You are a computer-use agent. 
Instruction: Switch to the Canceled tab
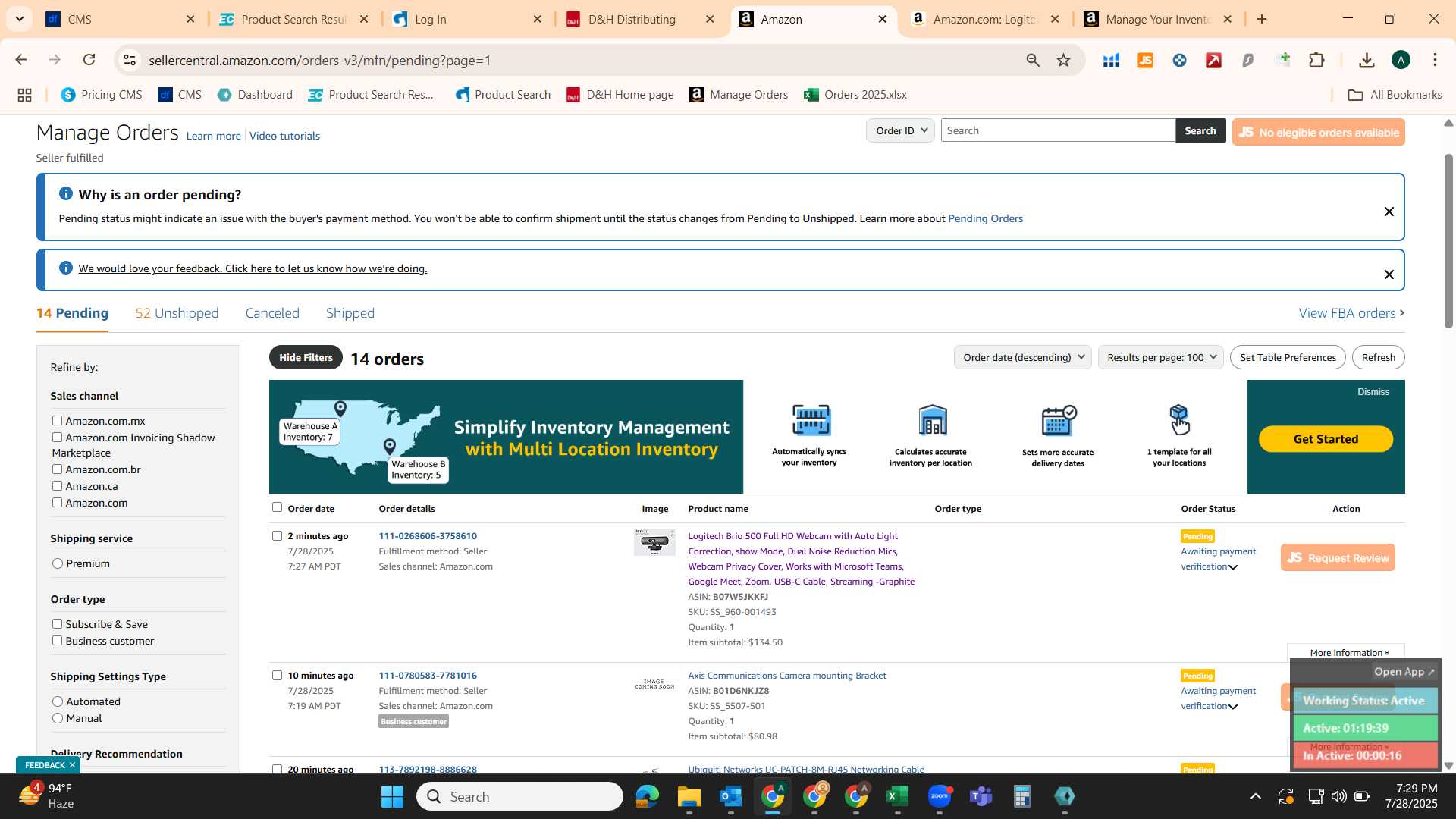272,313
